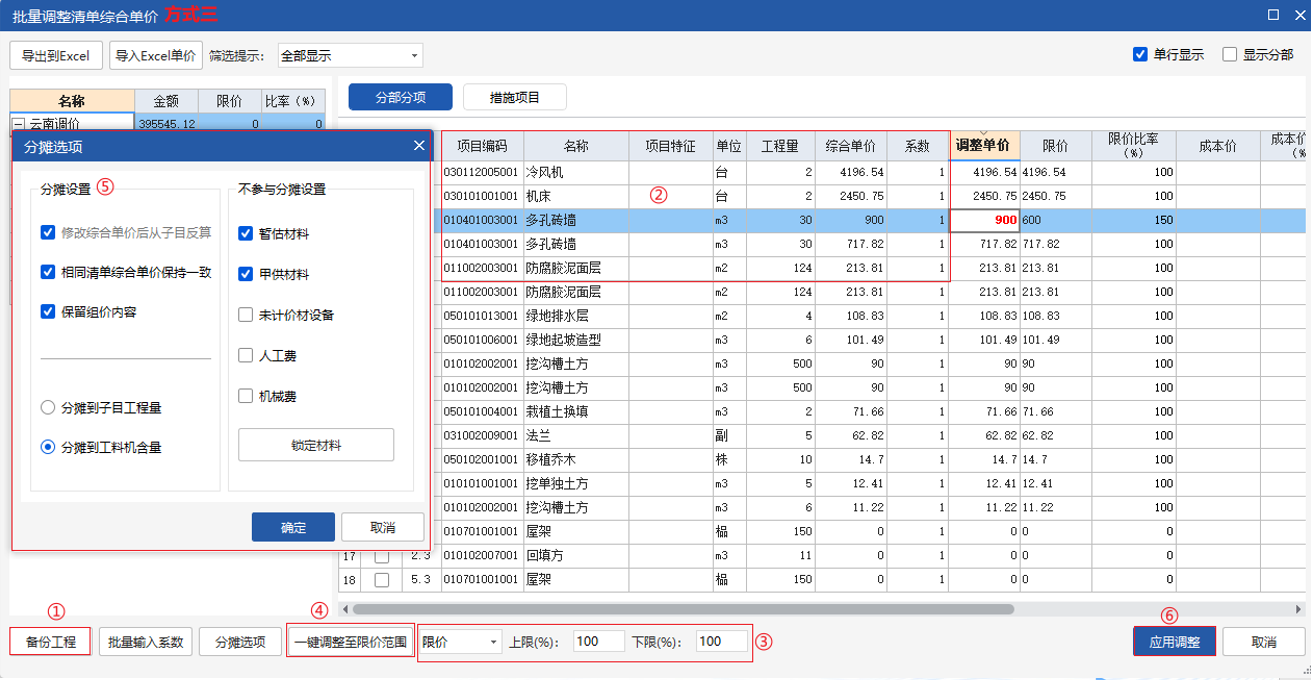The image size is (1311, 680).
Task: Click 调整单价 column header
Action: pos(984,146)
